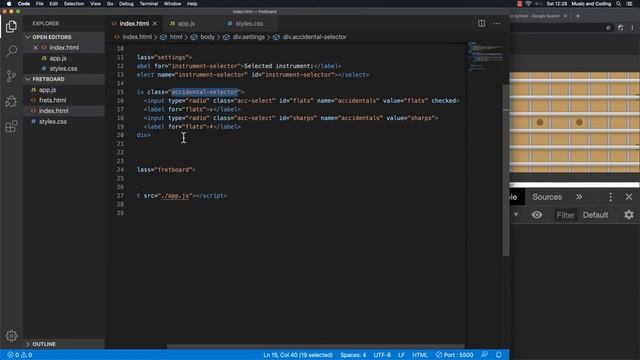Click the Ln 15, Col 40 cursor position
This screenshot has height=360, width=640.
(x=298, y=355)
